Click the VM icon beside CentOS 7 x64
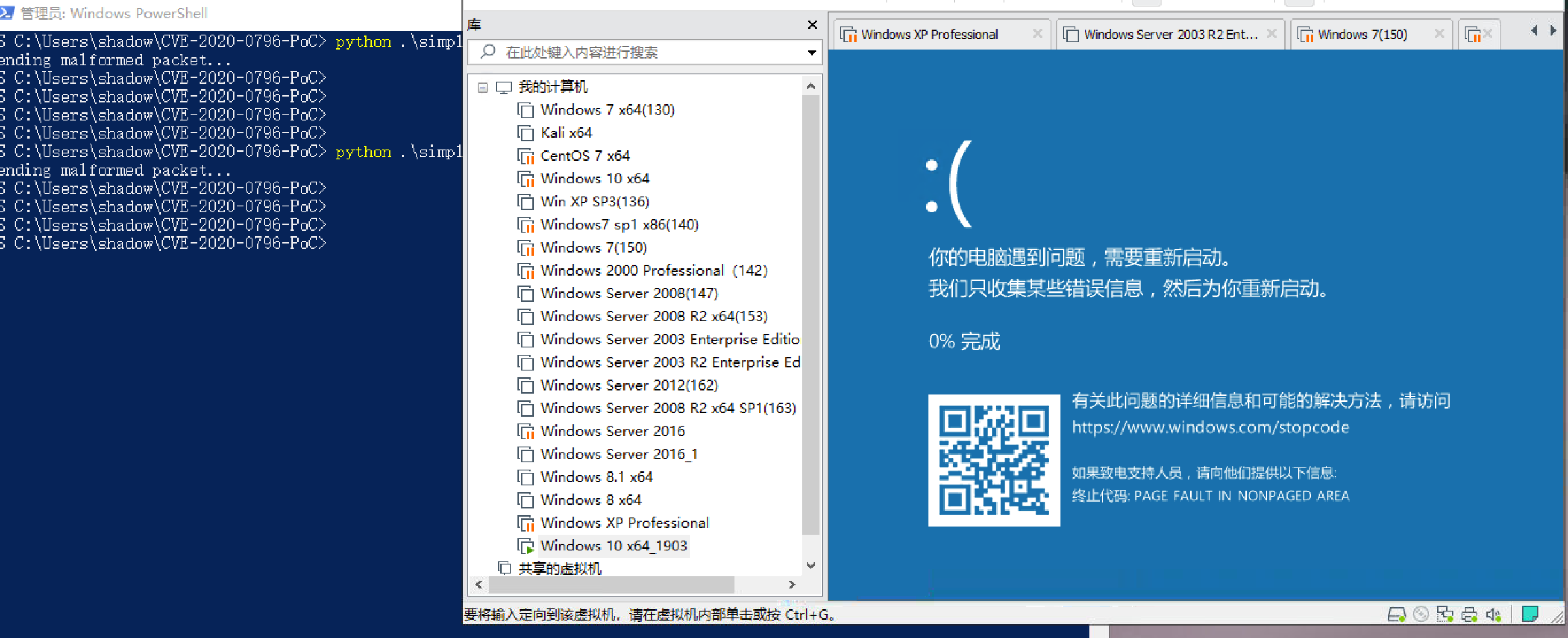Image resolution: width=1568 pixels, height=638 pixels. click(526, 156)
